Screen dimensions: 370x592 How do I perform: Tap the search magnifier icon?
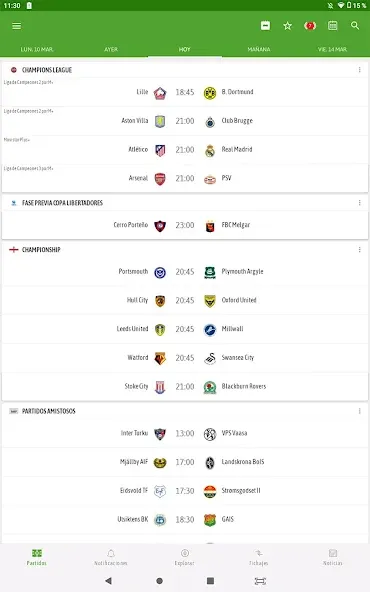click(x=355, y=26)
